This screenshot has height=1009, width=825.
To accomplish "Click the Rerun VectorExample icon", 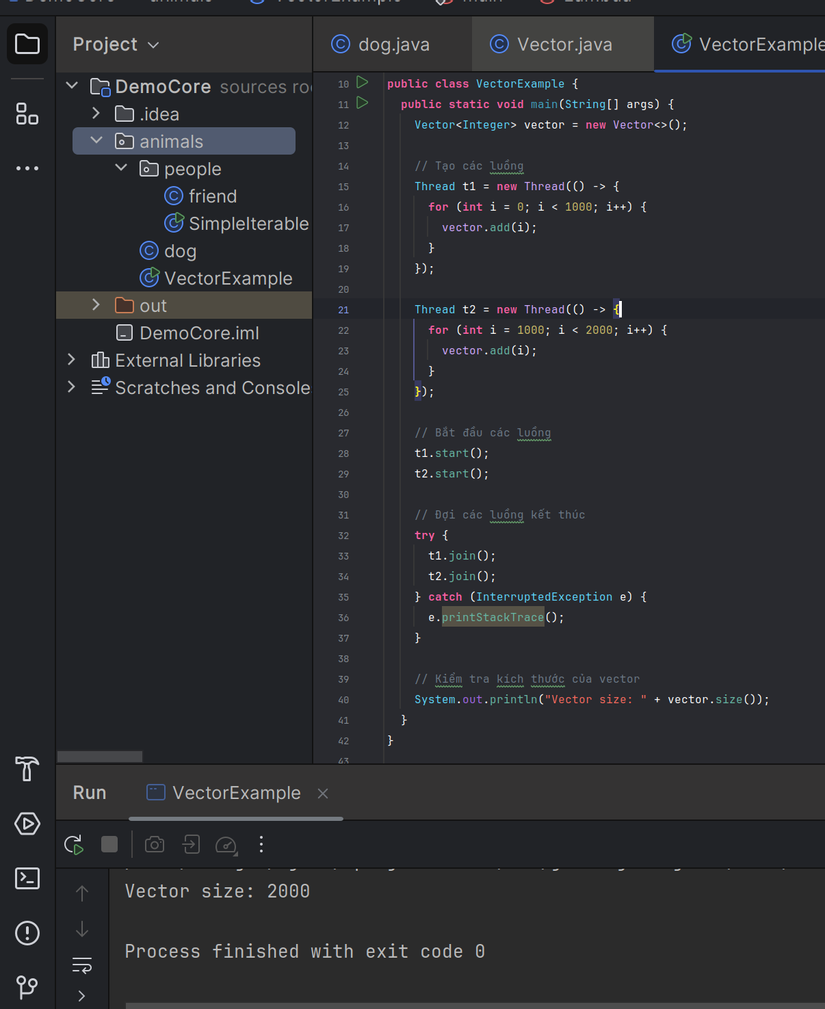I will 73,844.
